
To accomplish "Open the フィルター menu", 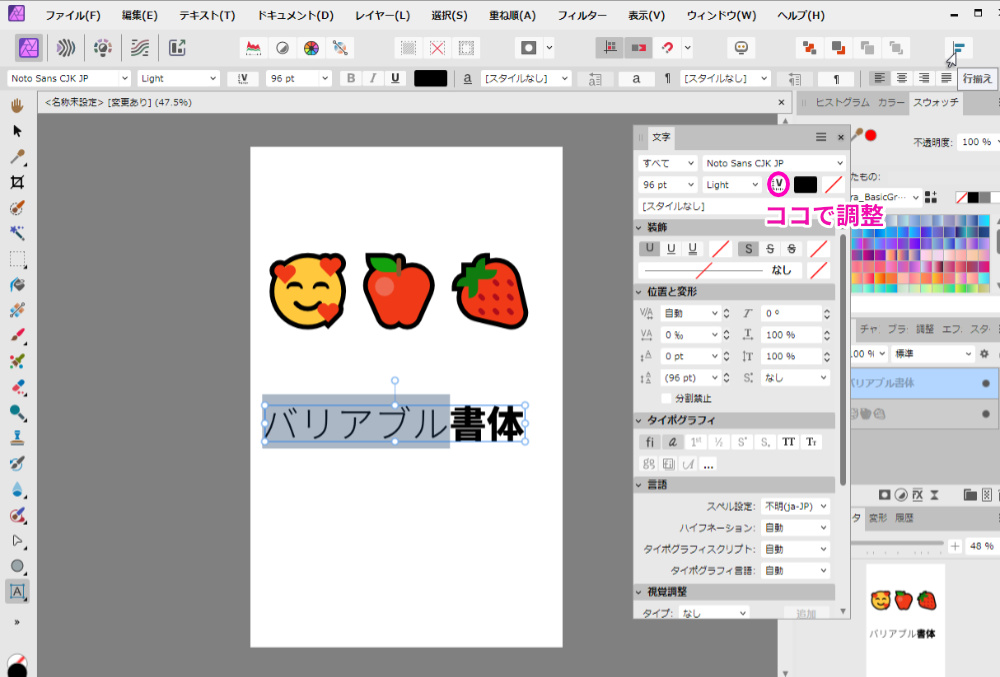I will [581, 16].
